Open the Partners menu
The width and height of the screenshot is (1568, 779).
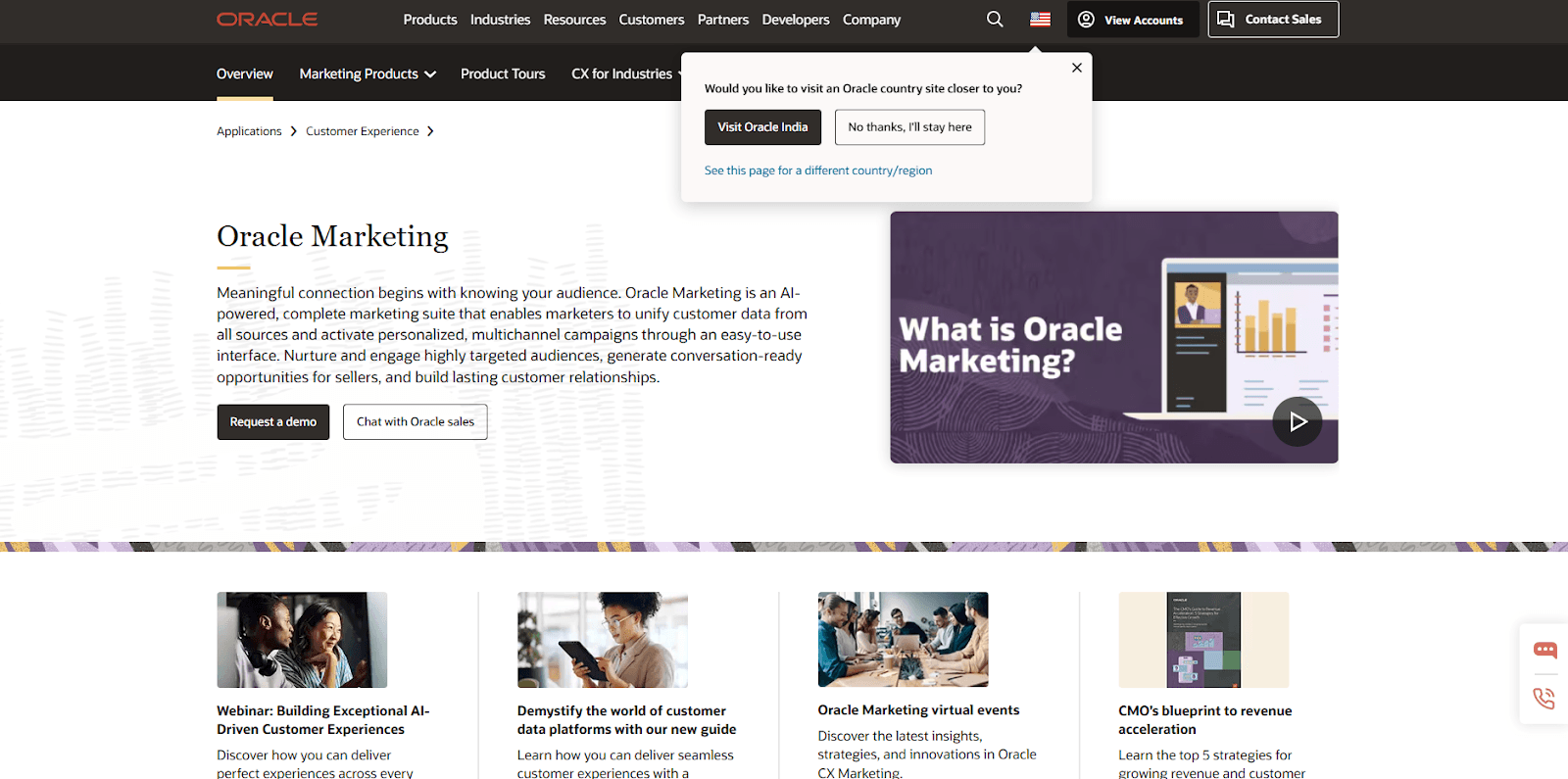pyautogui.click(x=723, y=20)
